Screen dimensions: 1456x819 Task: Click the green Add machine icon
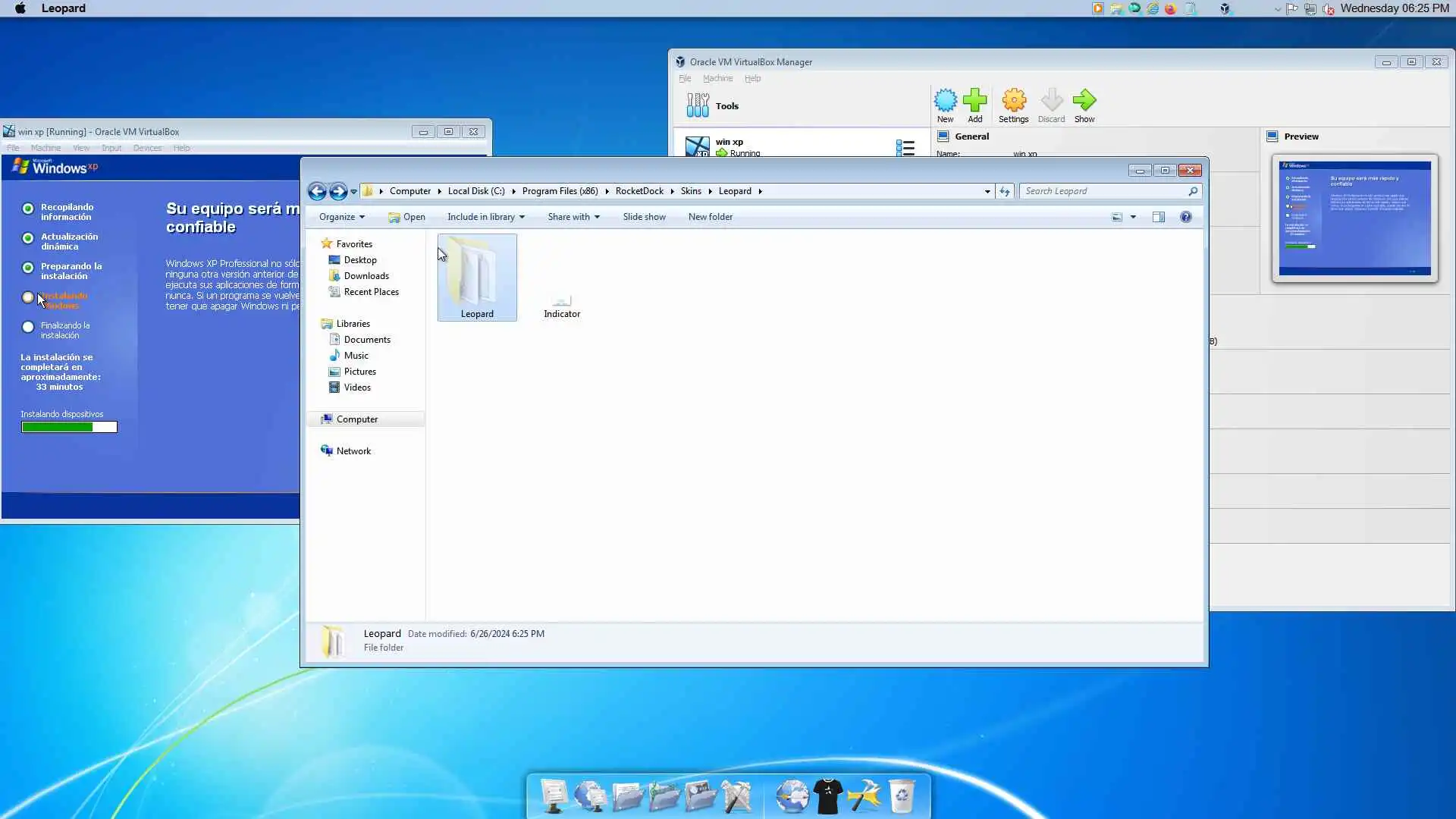(974, 101)
